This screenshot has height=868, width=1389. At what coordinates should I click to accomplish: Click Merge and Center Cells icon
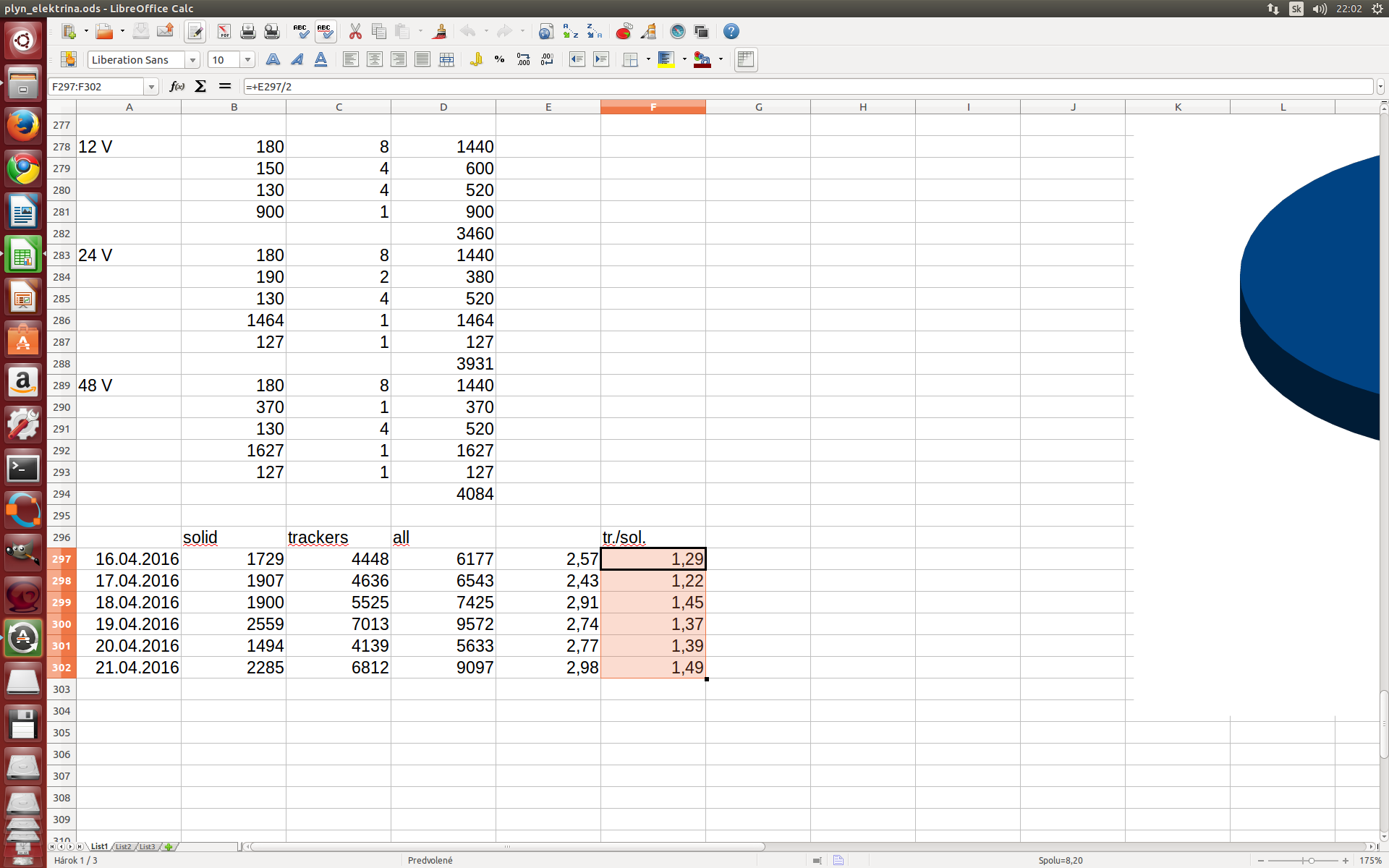(446, 60)
